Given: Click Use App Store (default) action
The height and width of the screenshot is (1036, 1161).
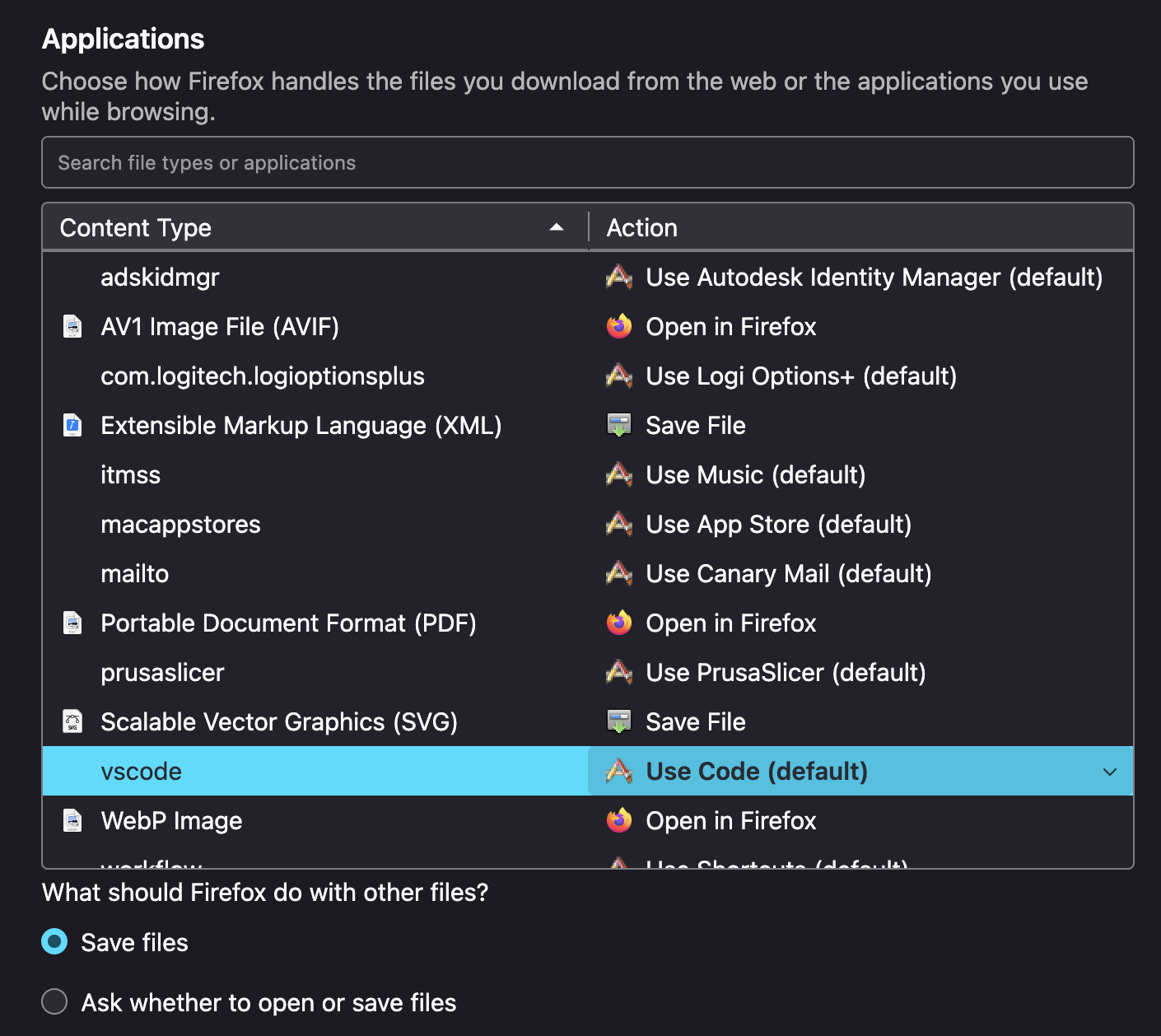Looking at the screenshot, I should (x=779, y=525).
